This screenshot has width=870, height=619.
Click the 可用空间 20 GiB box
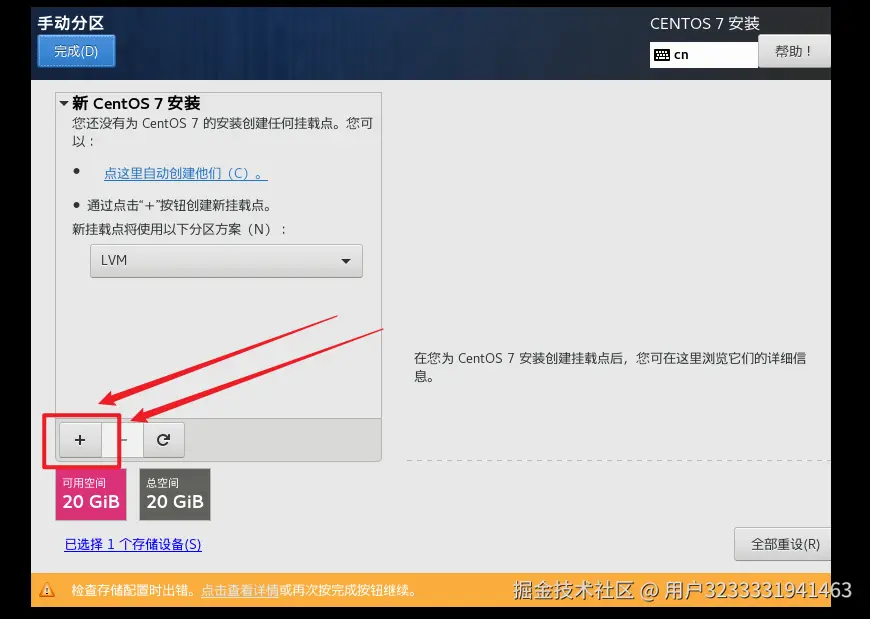(x=91, y=494)
